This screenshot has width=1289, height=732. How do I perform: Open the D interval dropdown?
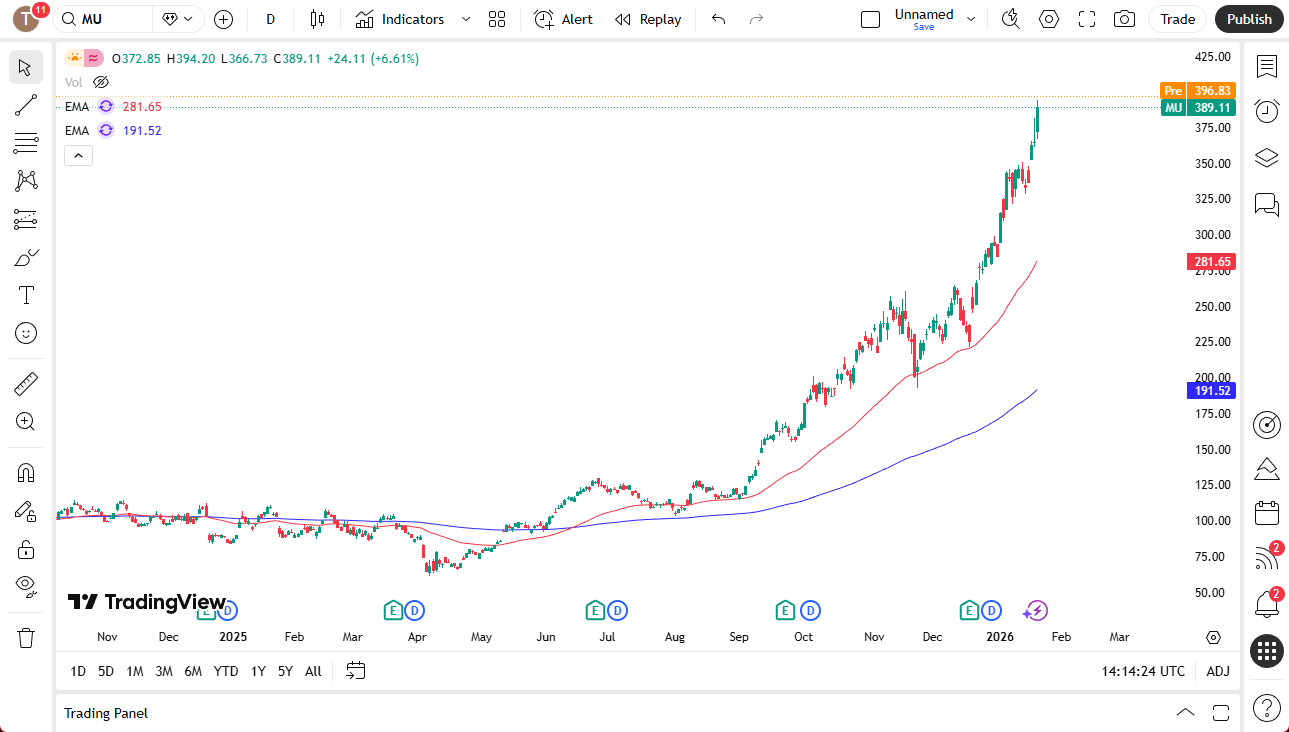(270, 19)
